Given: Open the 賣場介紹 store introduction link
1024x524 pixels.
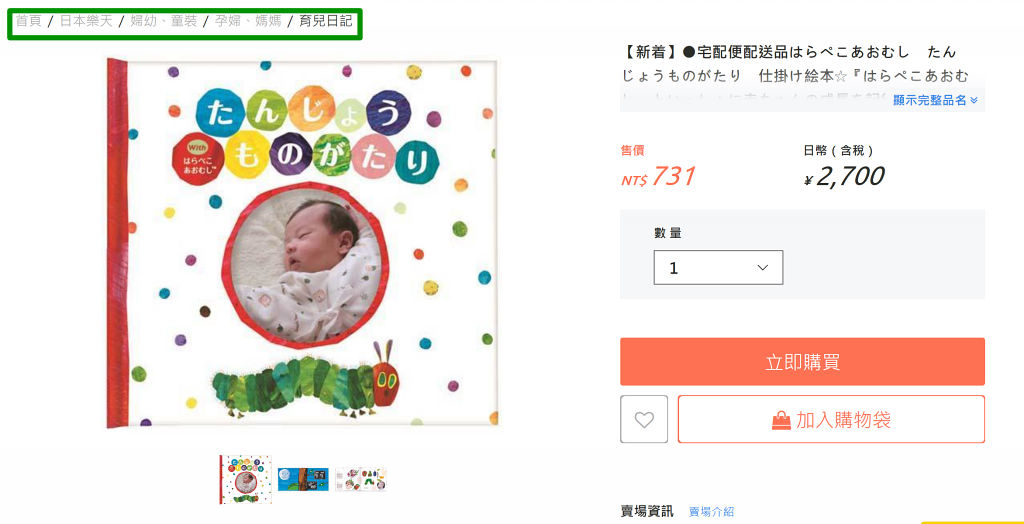Looking at the screenshot, I should tap(711, 512).
